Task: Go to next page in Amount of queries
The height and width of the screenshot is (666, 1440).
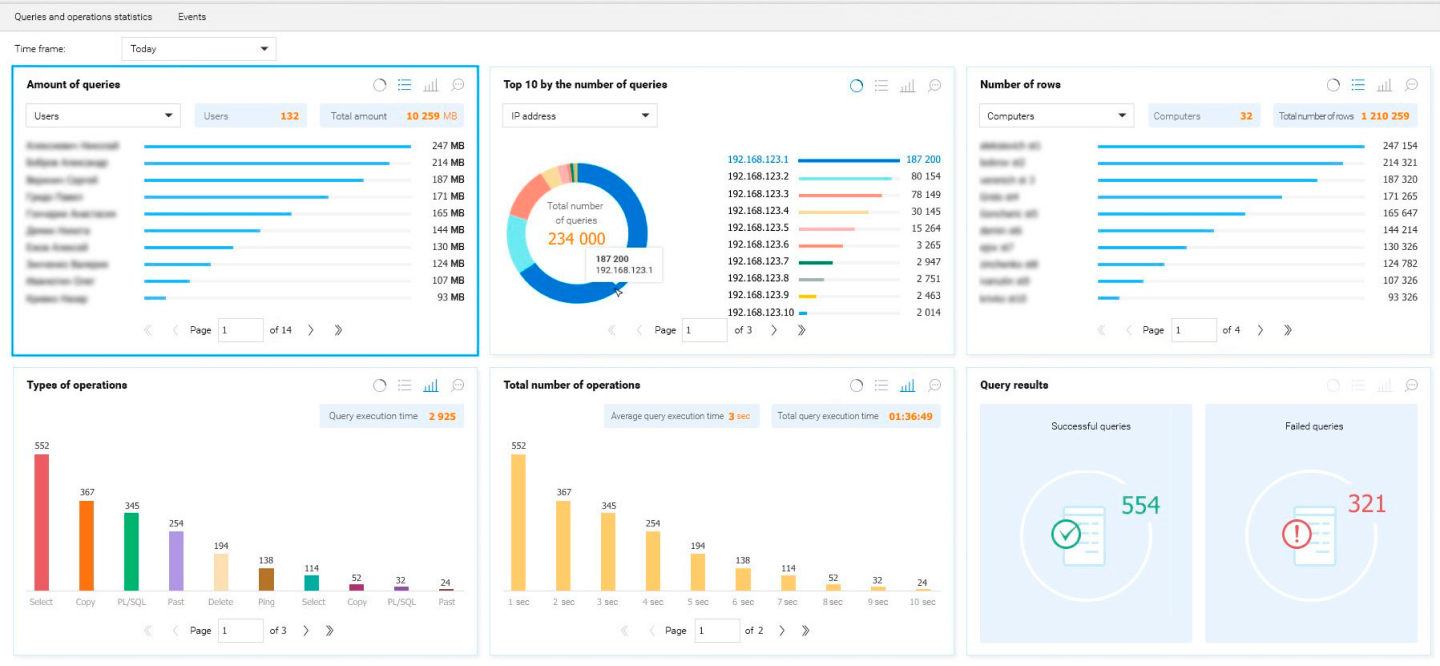Action: (x=311, y=330)
